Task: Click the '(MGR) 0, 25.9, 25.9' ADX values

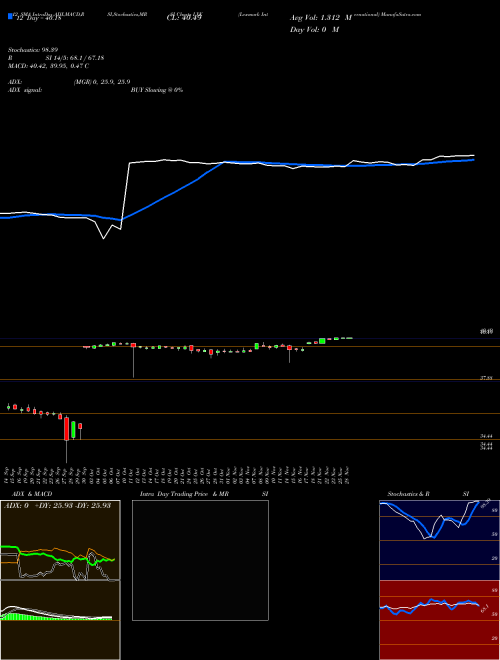Action: [x=101, y=82]
